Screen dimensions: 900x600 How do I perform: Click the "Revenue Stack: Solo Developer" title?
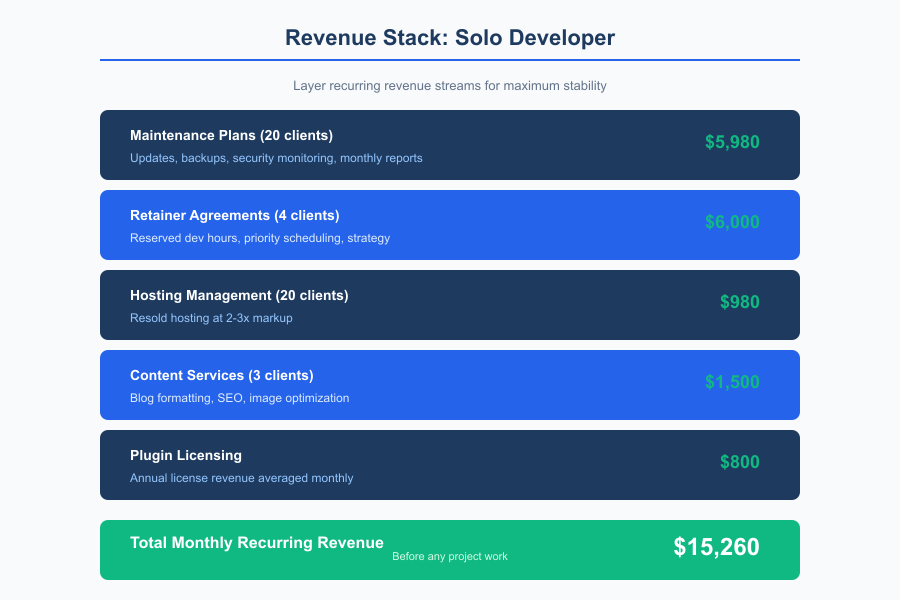449,38
